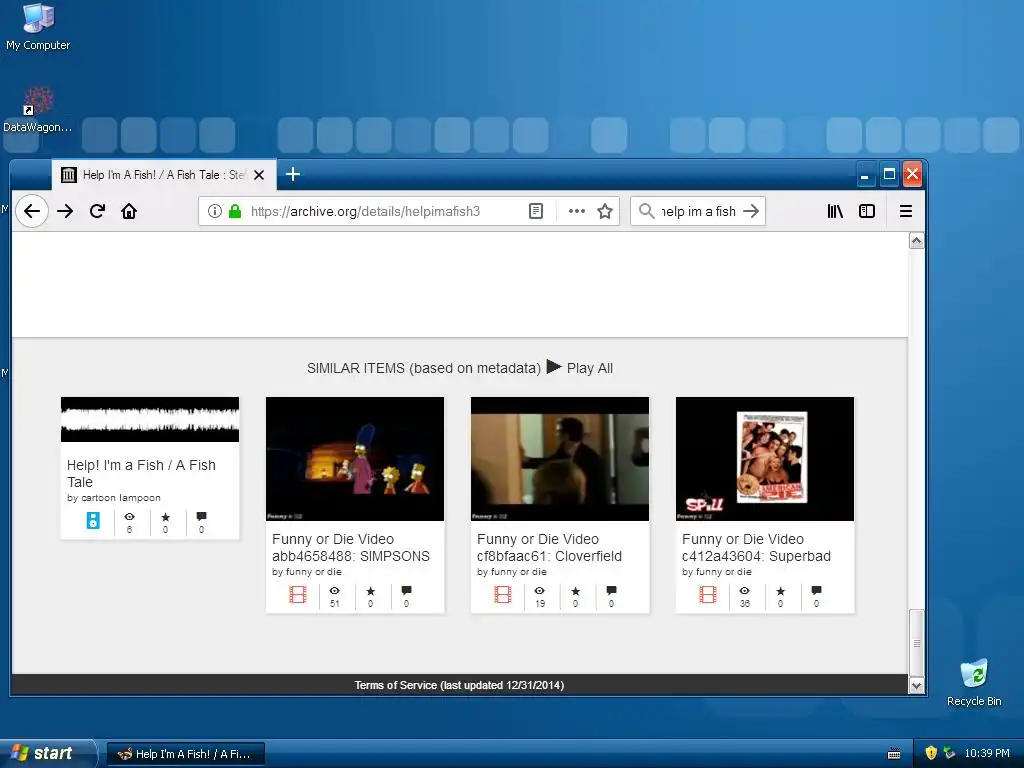Image resolution: width=1024 pixels, height=768 pixels.
Task: Click favorites star on SIMPSONS card
Action: tap(370, 590)
